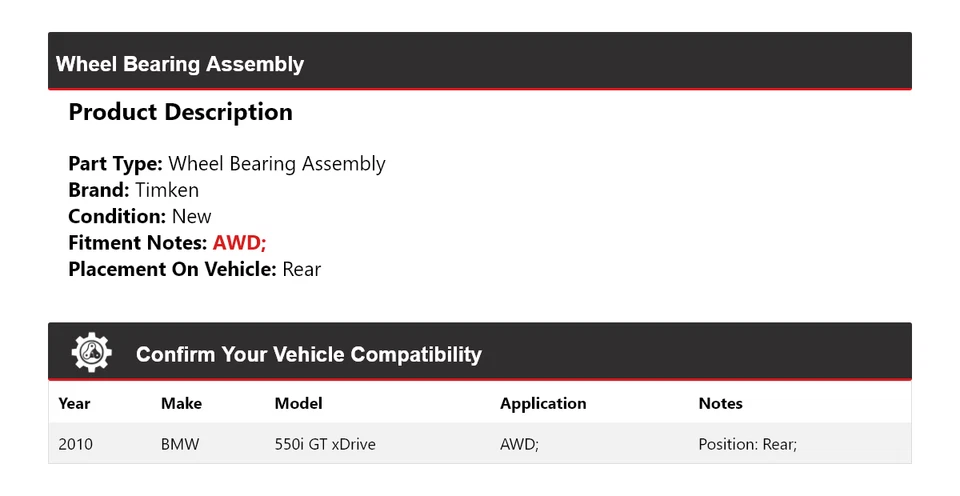Screen dimensions: 960x496
Task: Select the Product Description heading
Action: (180, 112)
